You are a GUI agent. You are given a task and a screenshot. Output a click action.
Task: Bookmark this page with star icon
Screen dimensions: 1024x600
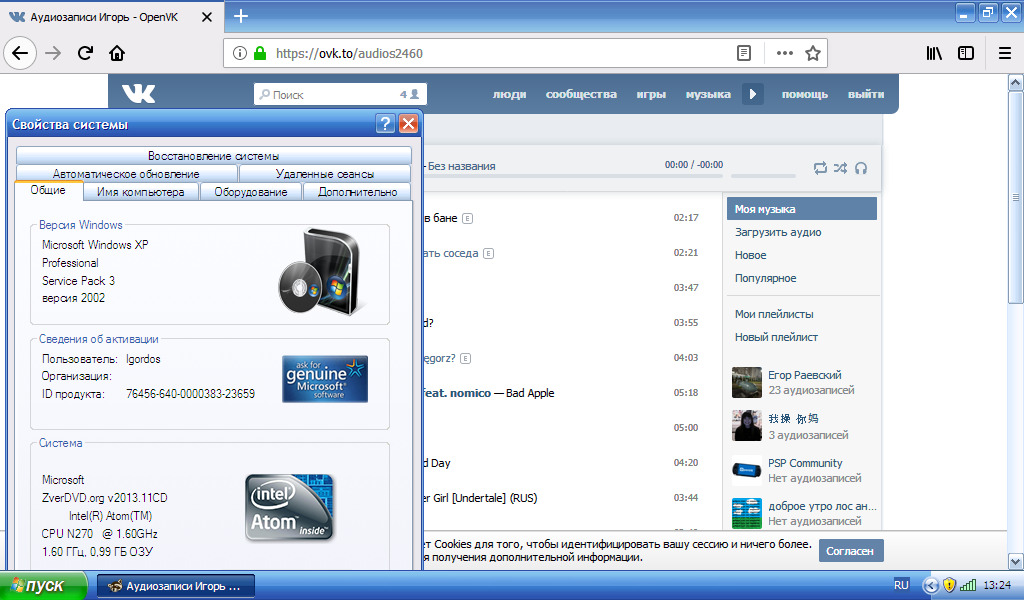(812, 53)
